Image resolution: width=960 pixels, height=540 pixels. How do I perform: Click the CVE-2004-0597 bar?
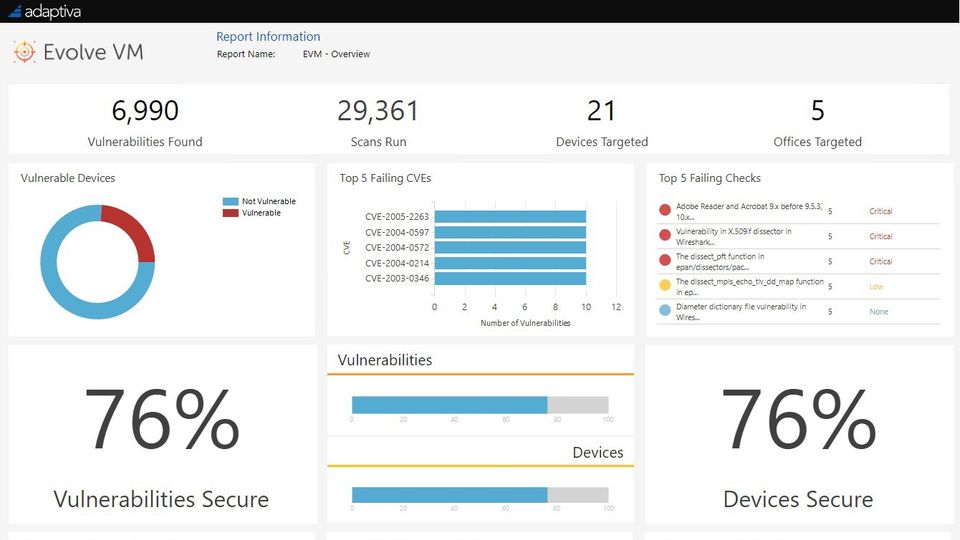tap(510, 232)
